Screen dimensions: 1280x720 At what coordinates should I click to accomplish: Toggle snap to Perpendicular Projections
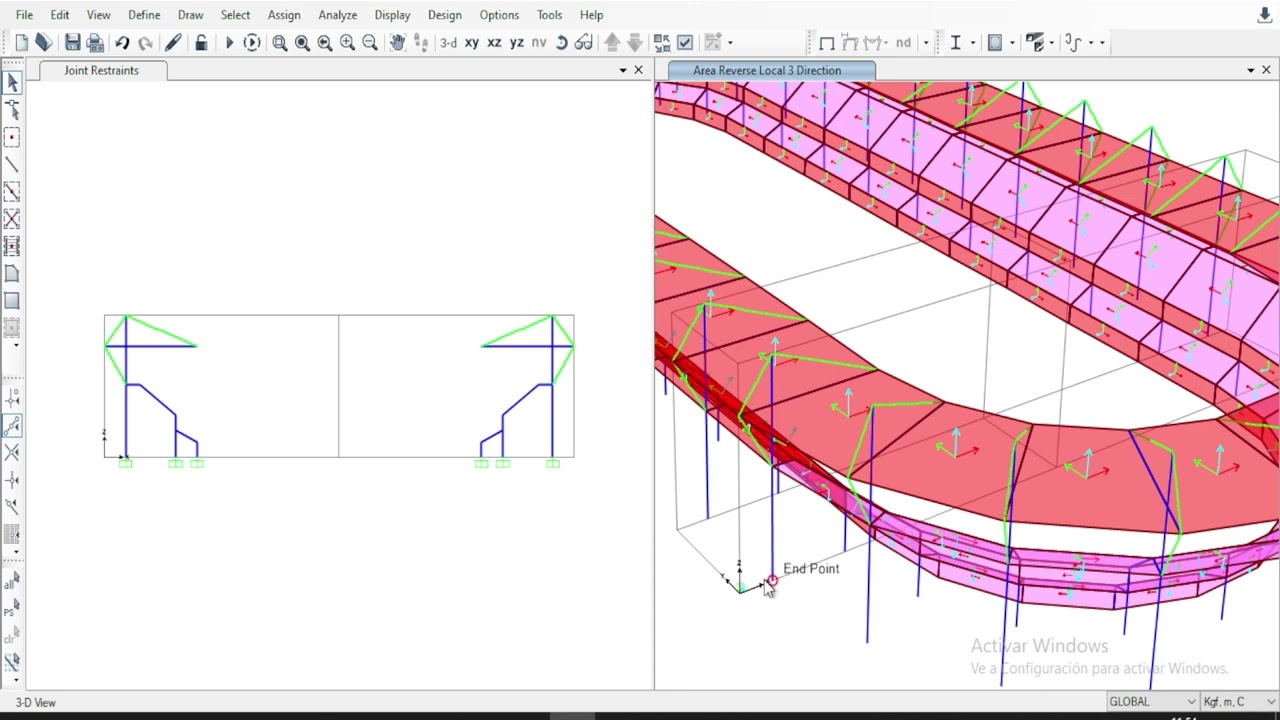click(12, 480)
